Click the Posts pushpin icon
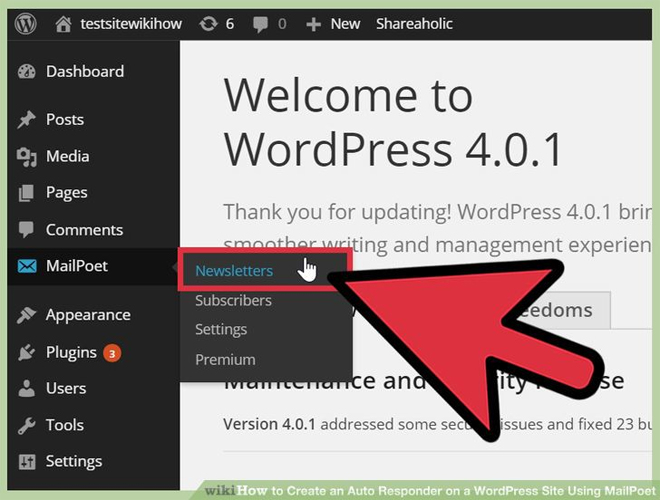660x500 pixels. 27,120
